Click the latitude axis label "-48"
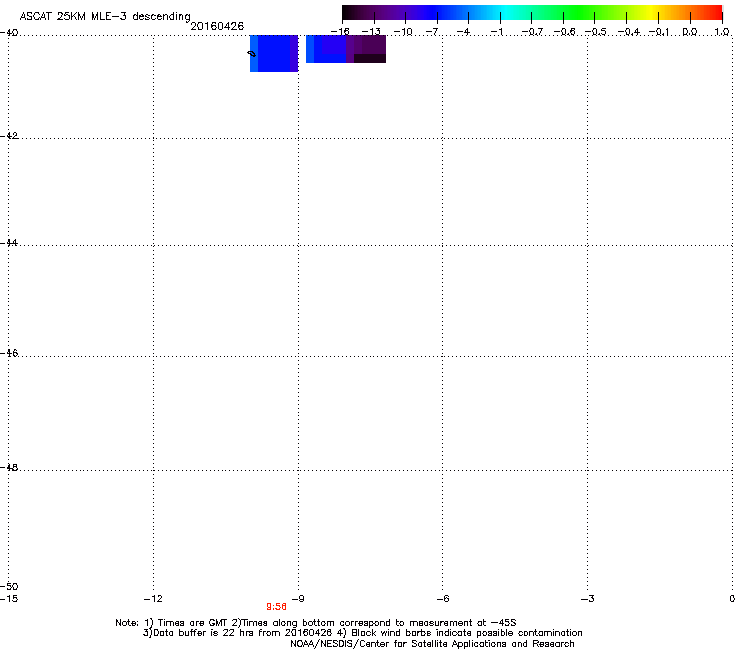Image resolution: width=740 pixels, height=650 pixels. click(9, 467)
